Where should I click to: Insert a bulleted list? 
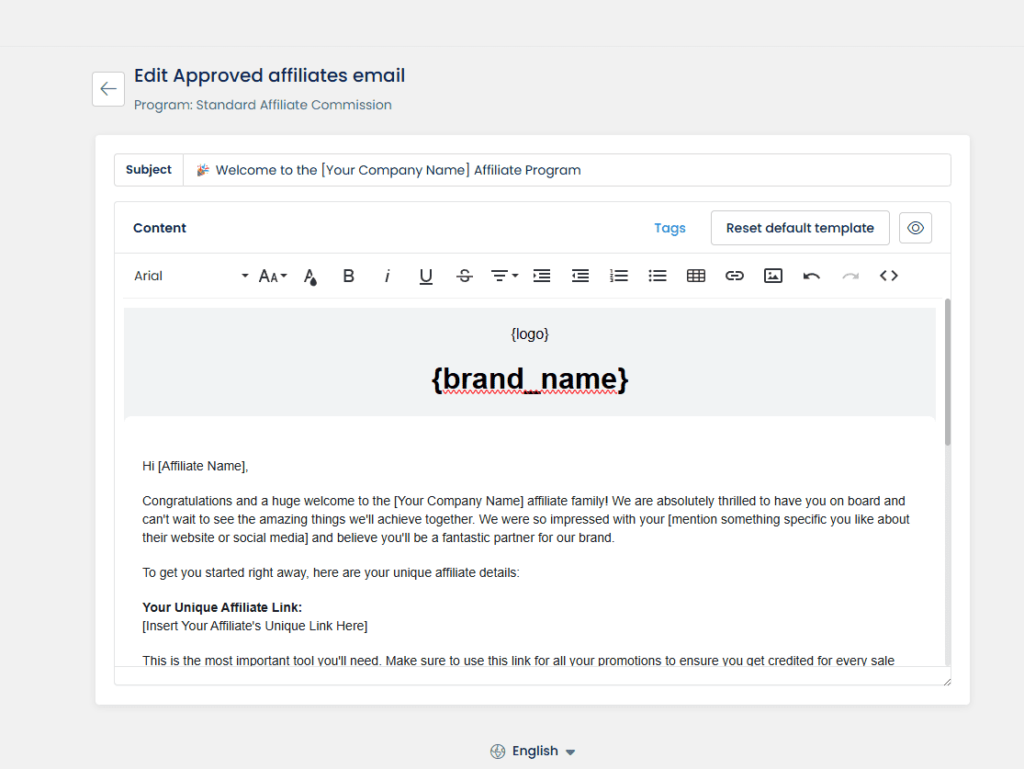(x=657, y=276)
